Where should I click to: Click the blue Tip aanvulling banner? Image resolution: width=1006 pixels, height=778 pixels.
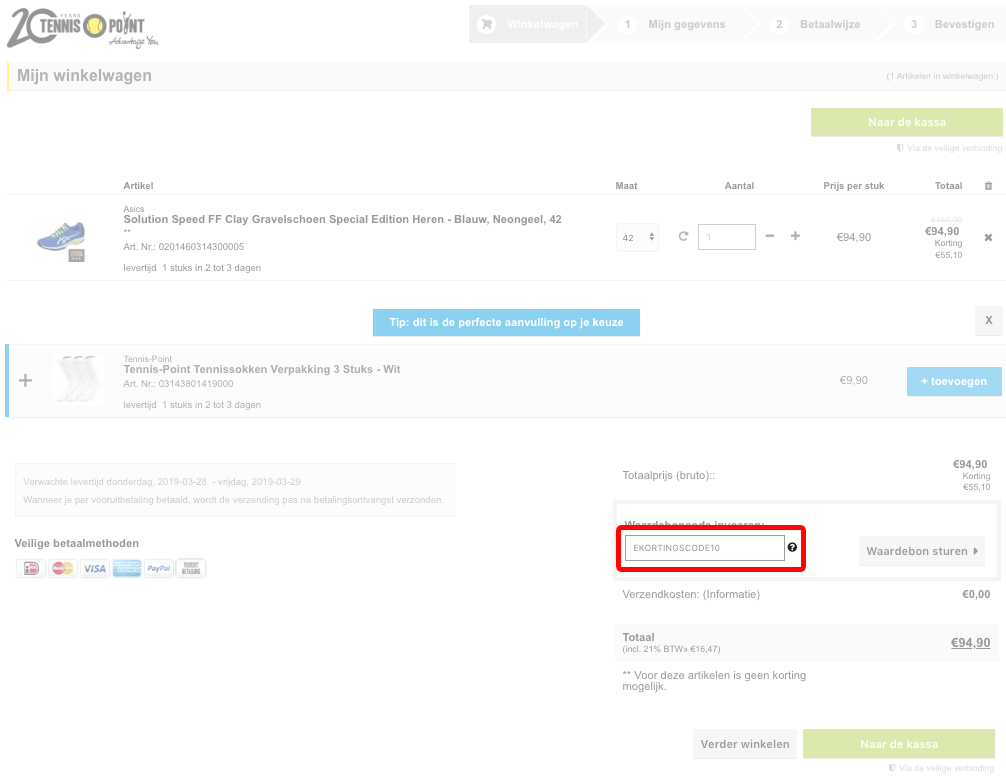click(x=506, y=323)
